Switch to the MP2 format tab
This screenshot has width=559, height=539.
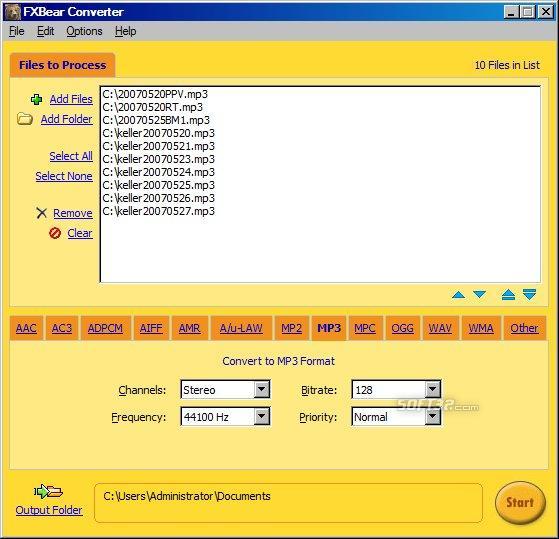click(x=292, y=328)
